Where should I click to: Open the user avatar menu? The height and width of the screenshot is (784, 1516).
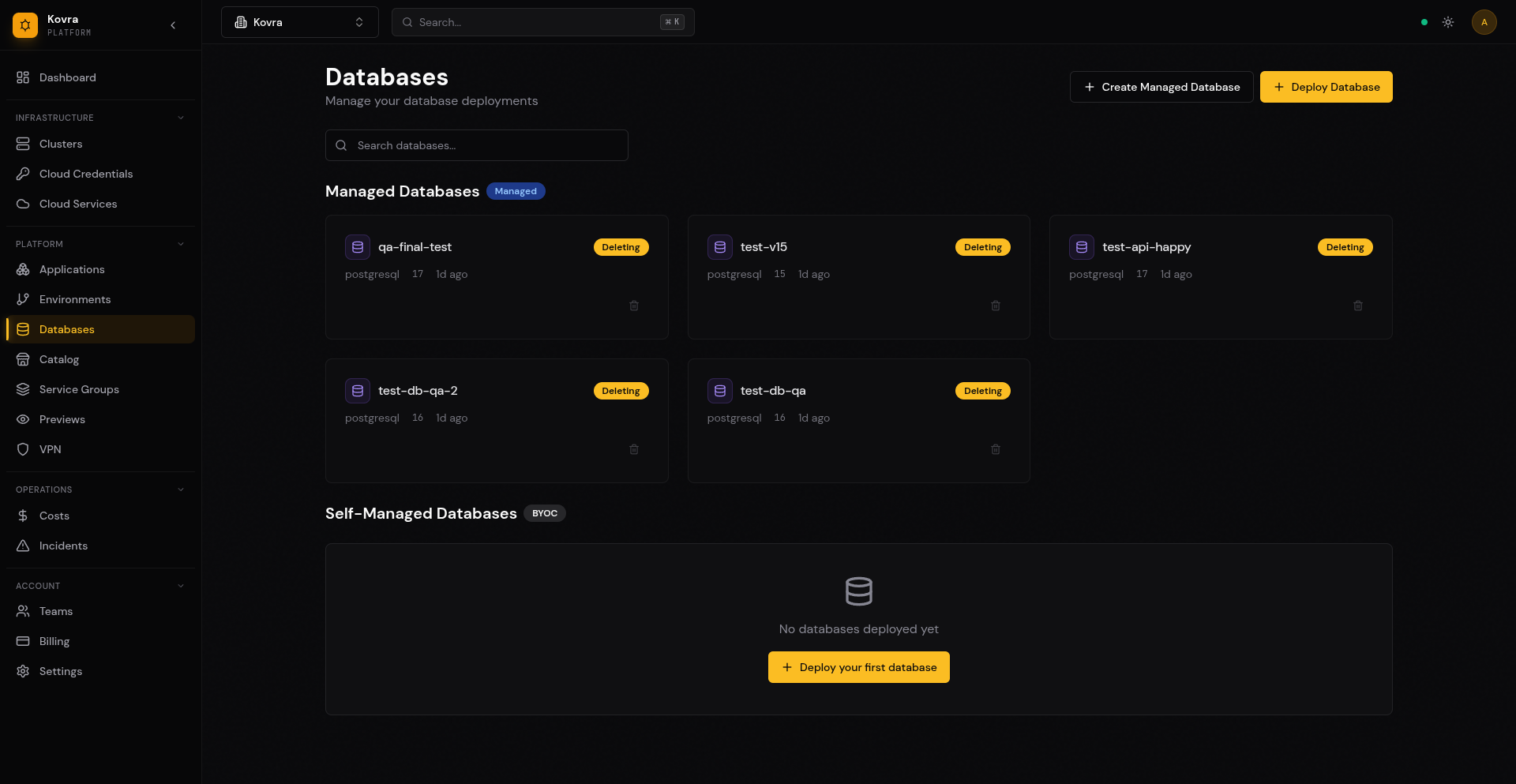[x=1484, y=22]
